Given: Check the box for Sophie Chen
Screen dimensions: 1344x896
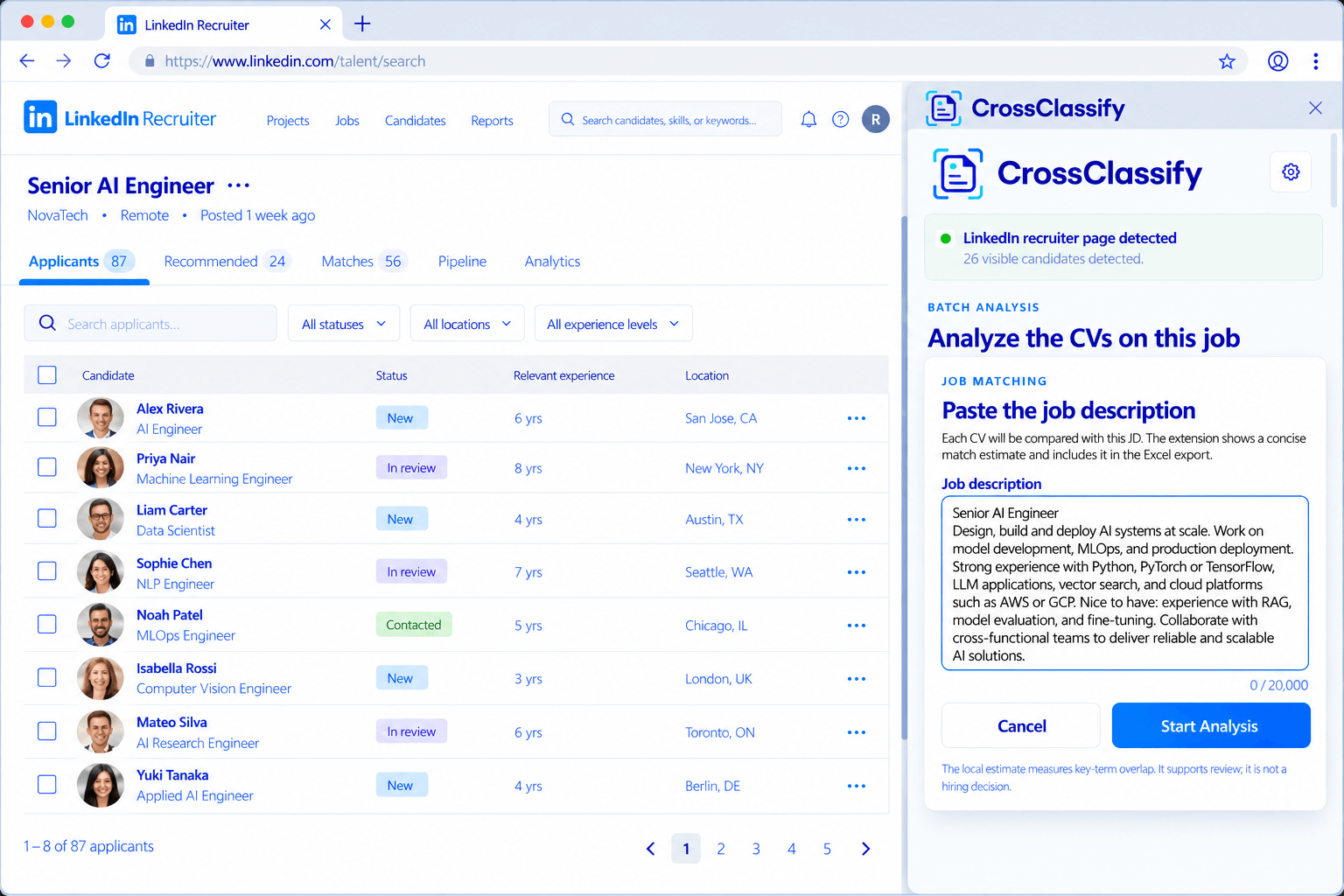Looking at the screenshot, I should point(47,571).
